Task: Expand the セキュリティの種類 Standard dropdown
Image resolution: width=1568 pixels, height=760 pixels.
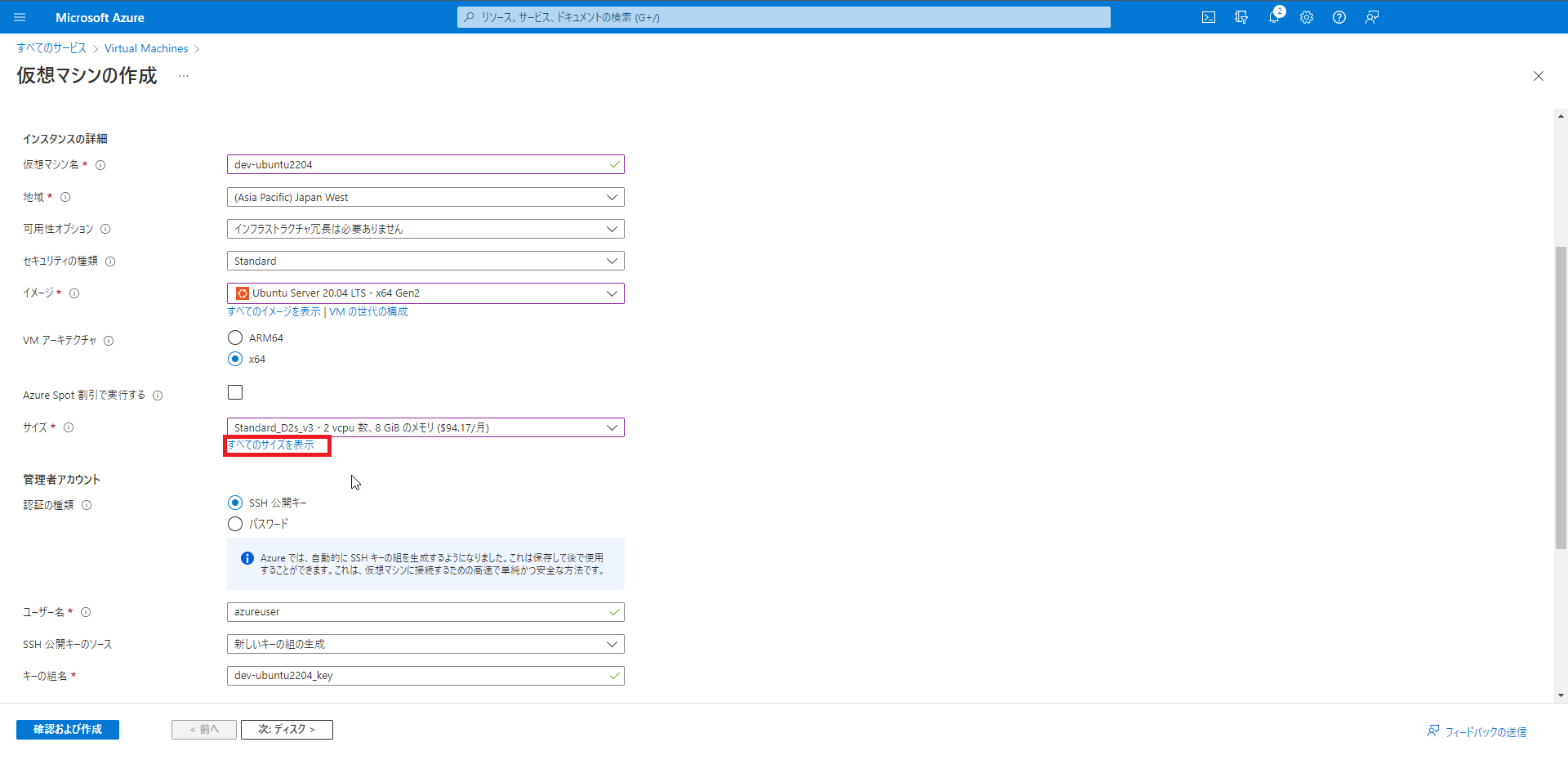Action: 425,261
